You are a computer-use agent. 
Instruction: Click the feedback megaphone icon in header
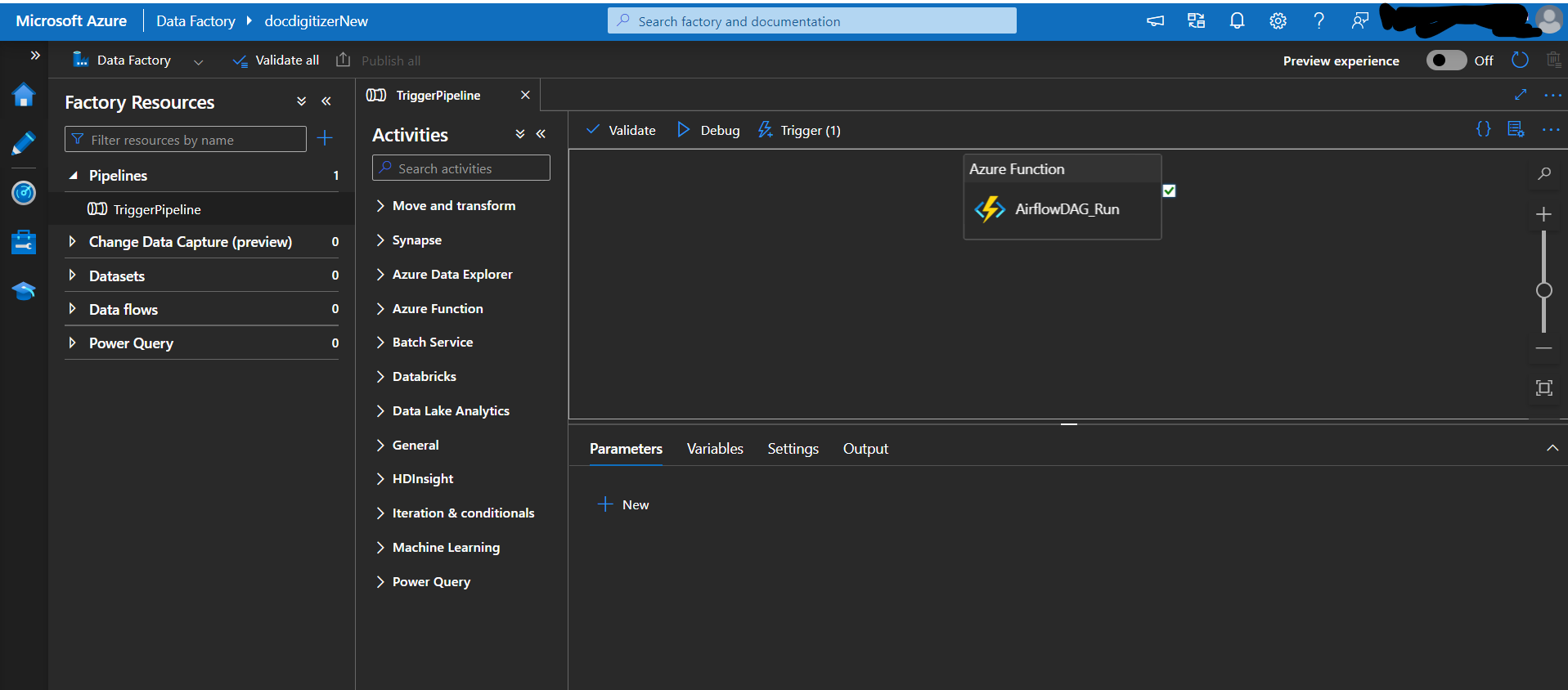[1155, 21]
